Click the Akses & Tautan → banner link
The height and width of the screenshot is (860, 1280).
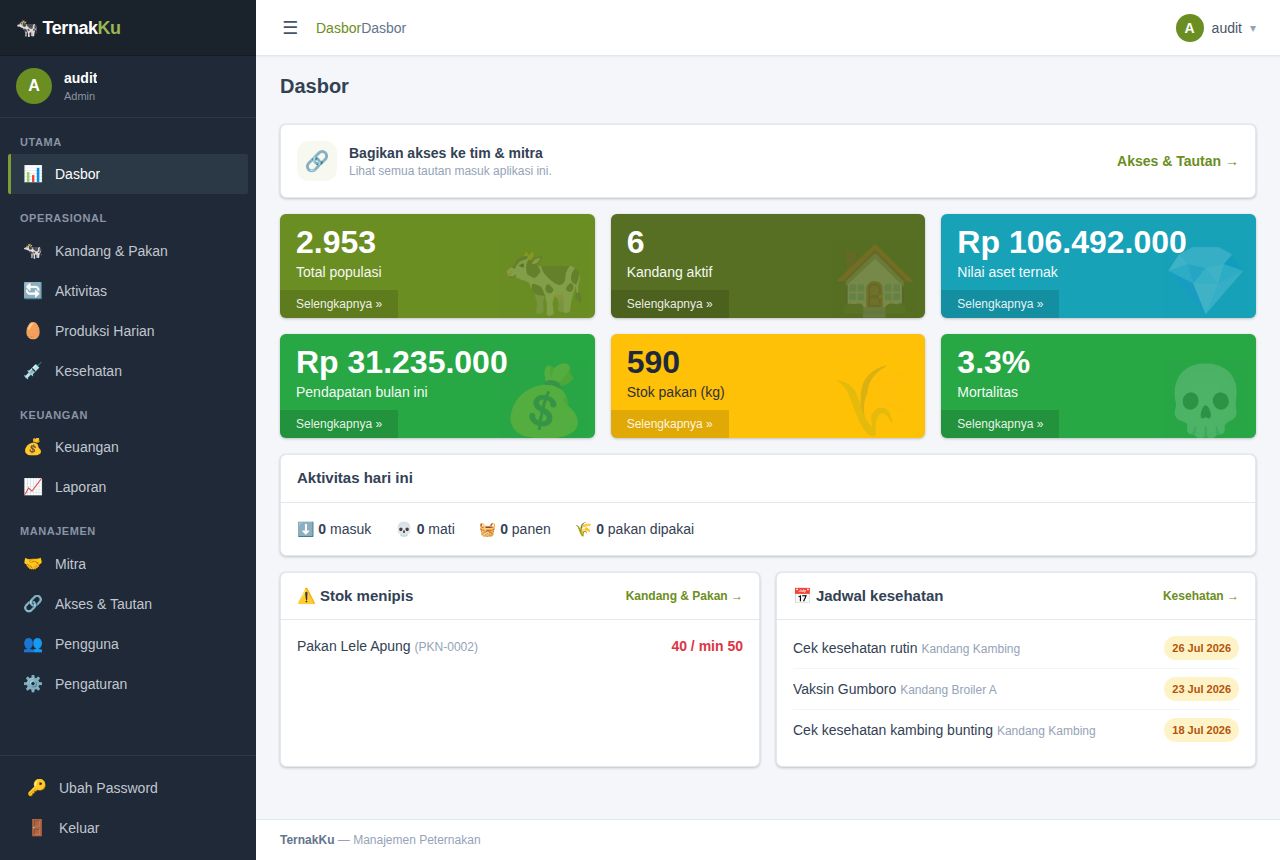coord(1177,161)
